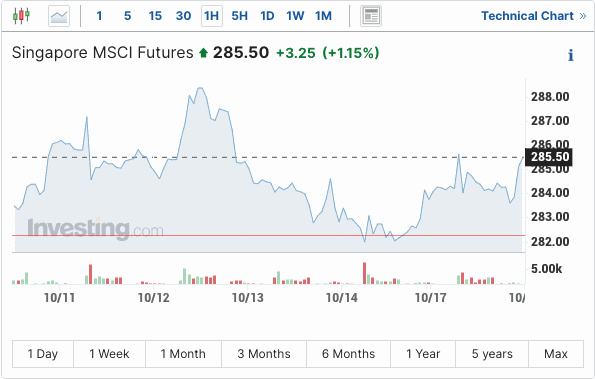Open the Technical Chart link
Viewport: 595px width, 379px height.
[534, 16]
